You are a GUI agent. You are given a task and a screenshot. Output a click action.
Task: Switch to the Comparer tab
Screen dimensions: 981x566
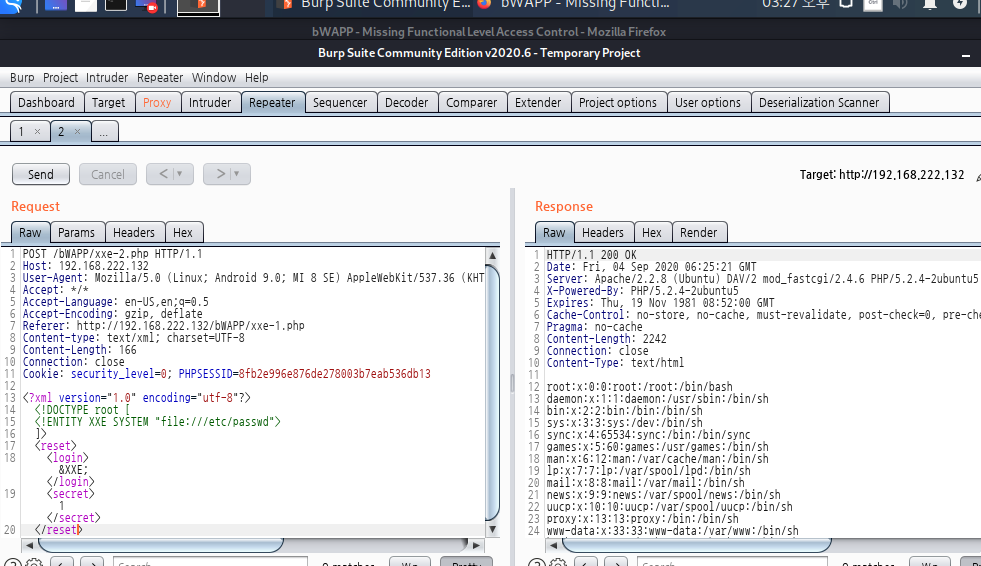[x=472, y=103]
